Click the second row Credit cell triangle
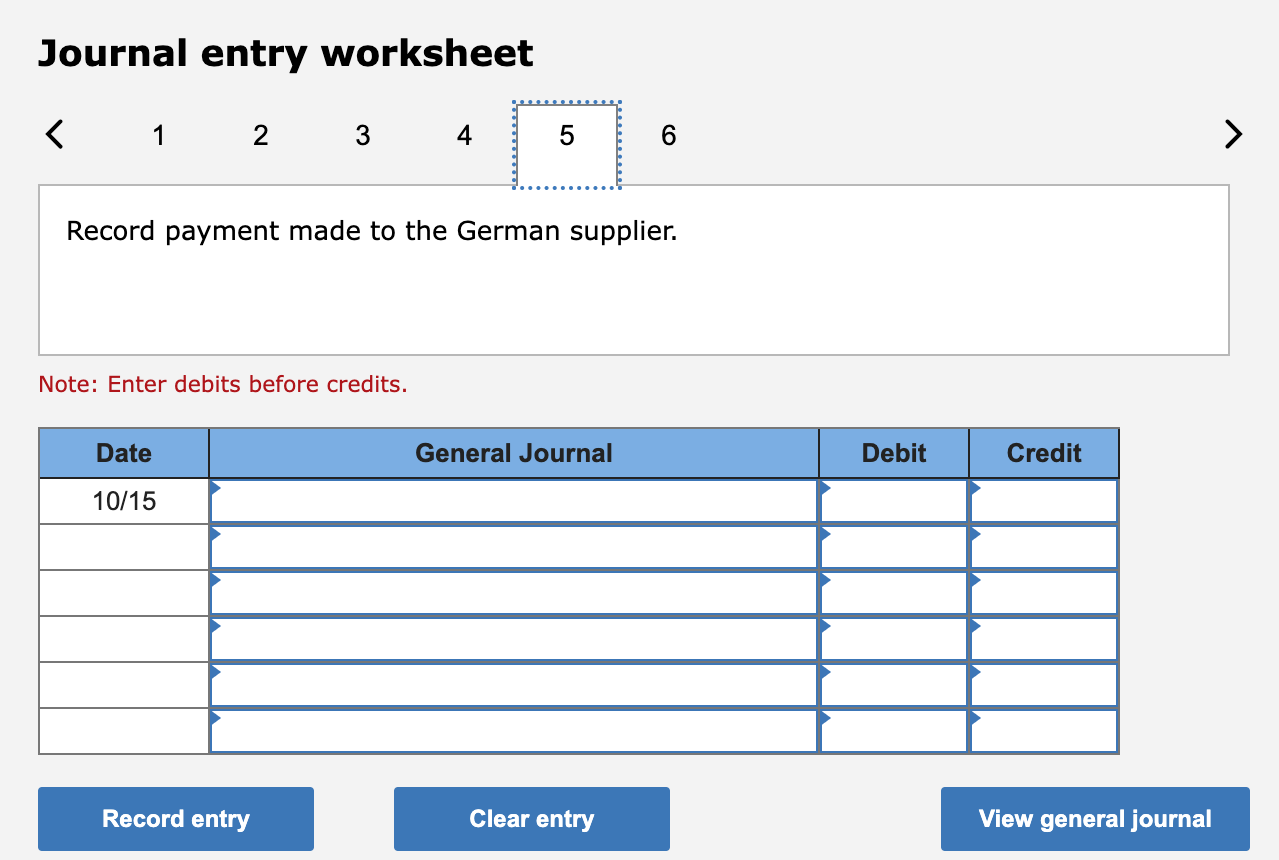The image size is (1279, 860). tap(975, 533)
